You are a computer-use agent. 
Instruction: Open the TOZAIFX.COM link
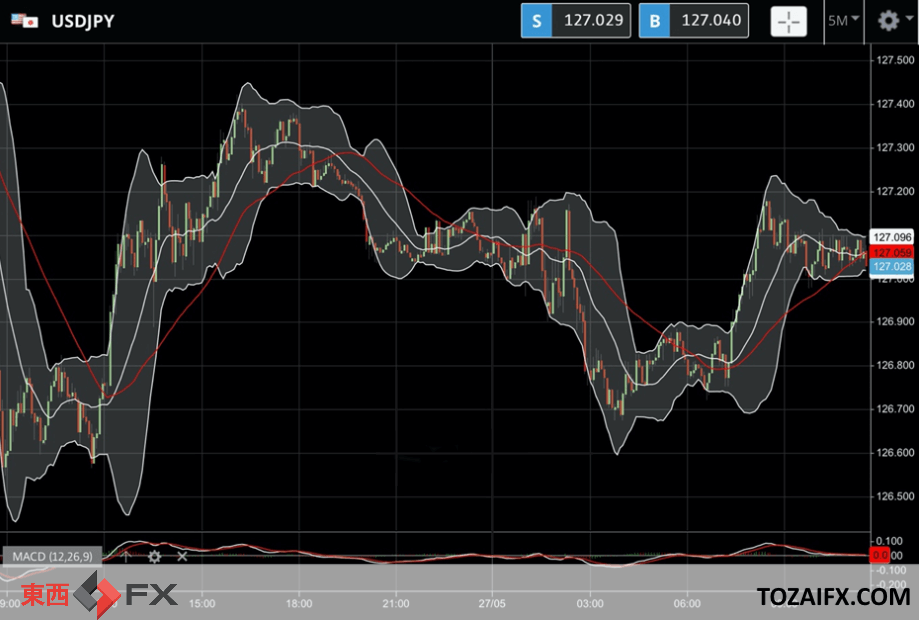(x=833, y=597)
